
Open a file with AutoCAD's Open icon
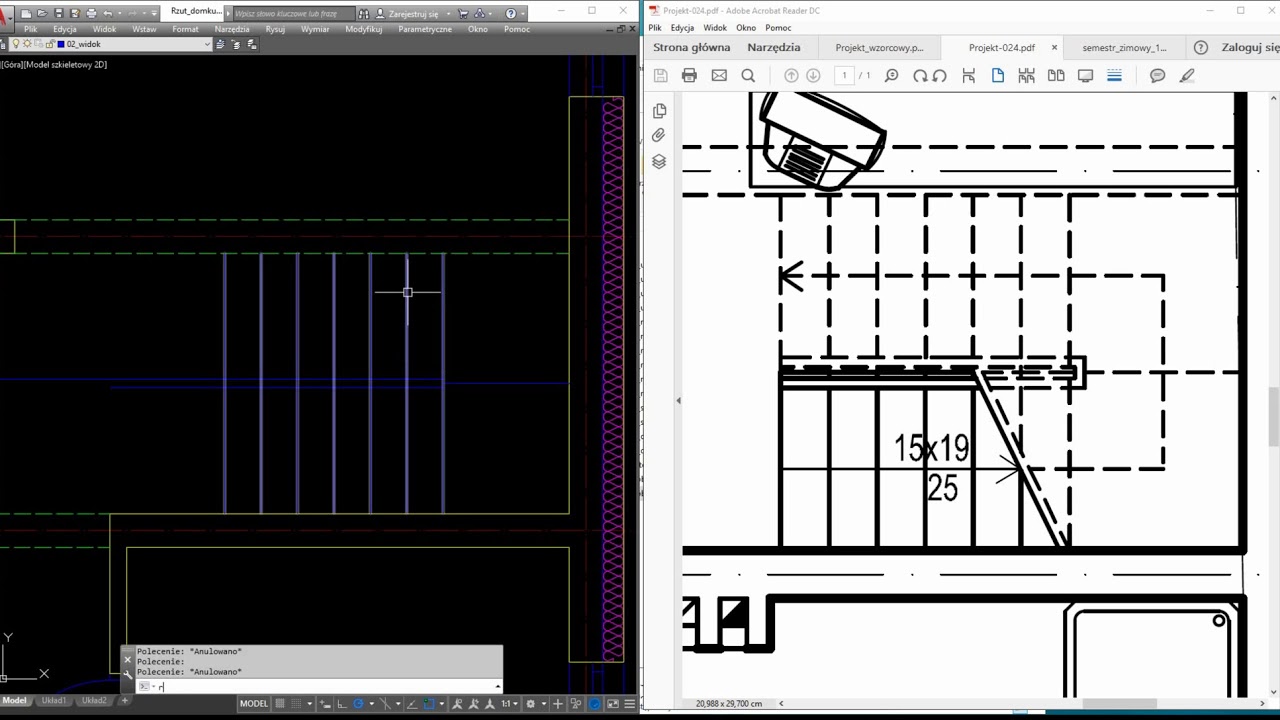click(42, 13)
